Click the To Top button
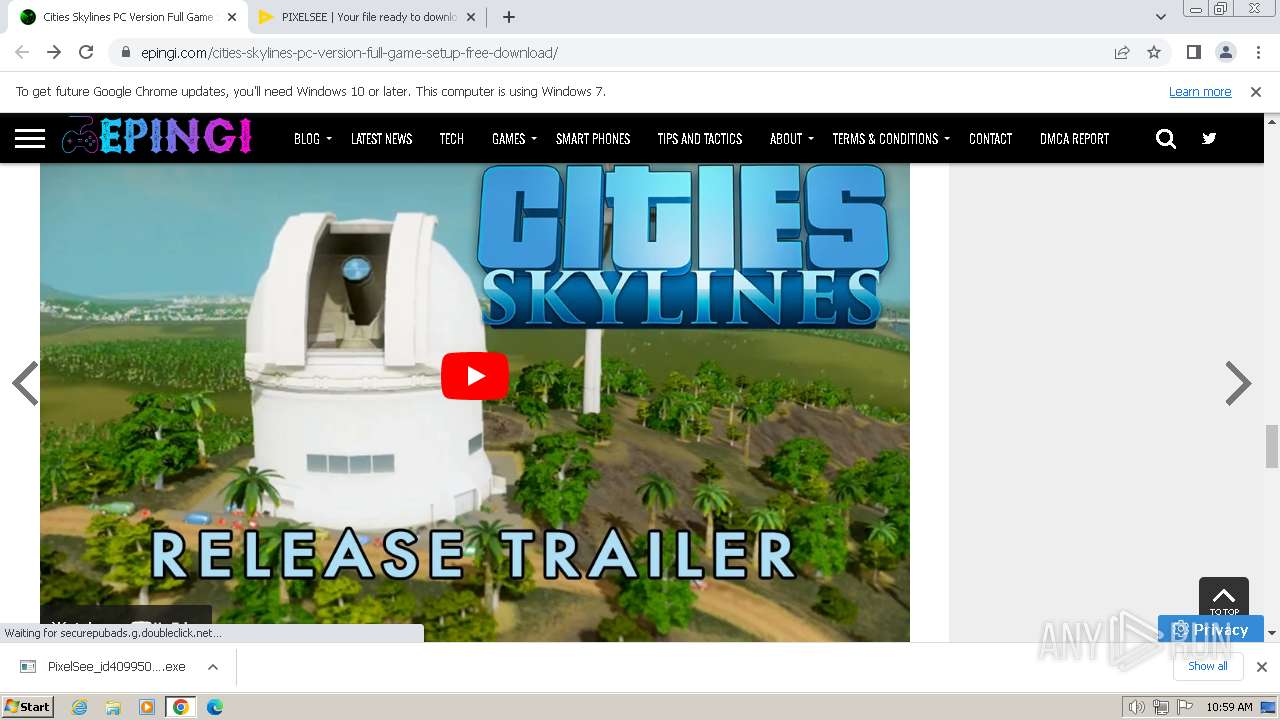 pyautogui.click(x=1224, y=599)
